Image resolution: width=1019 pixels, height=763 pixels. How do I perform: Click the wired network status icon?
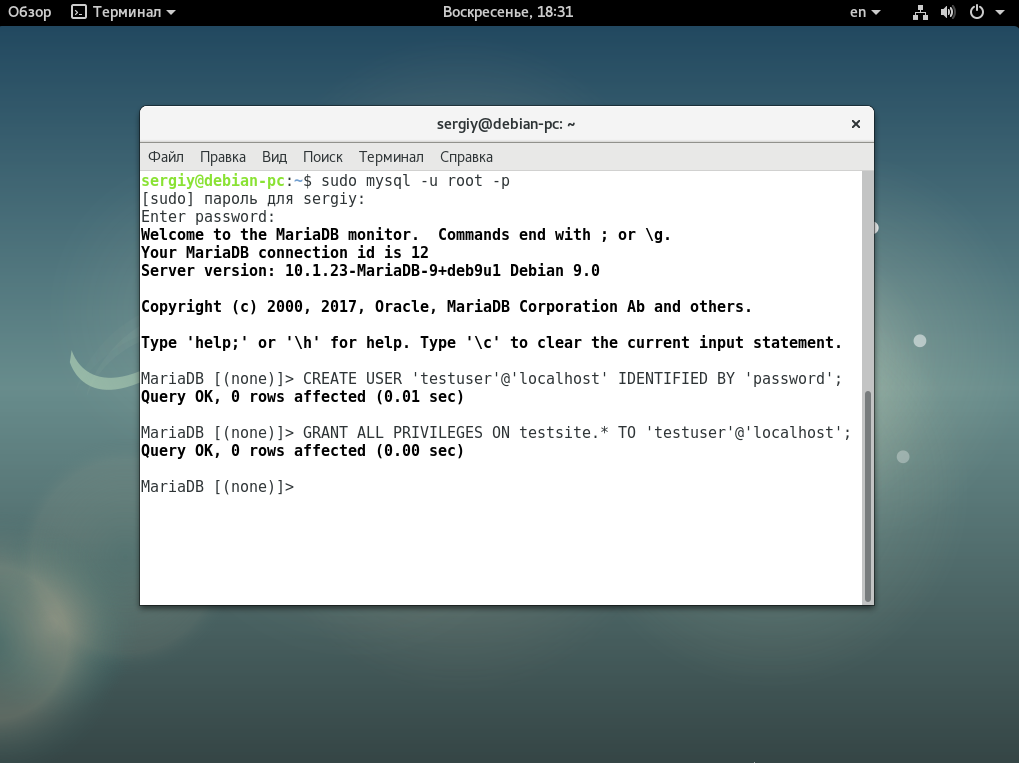tap(920, 12)
